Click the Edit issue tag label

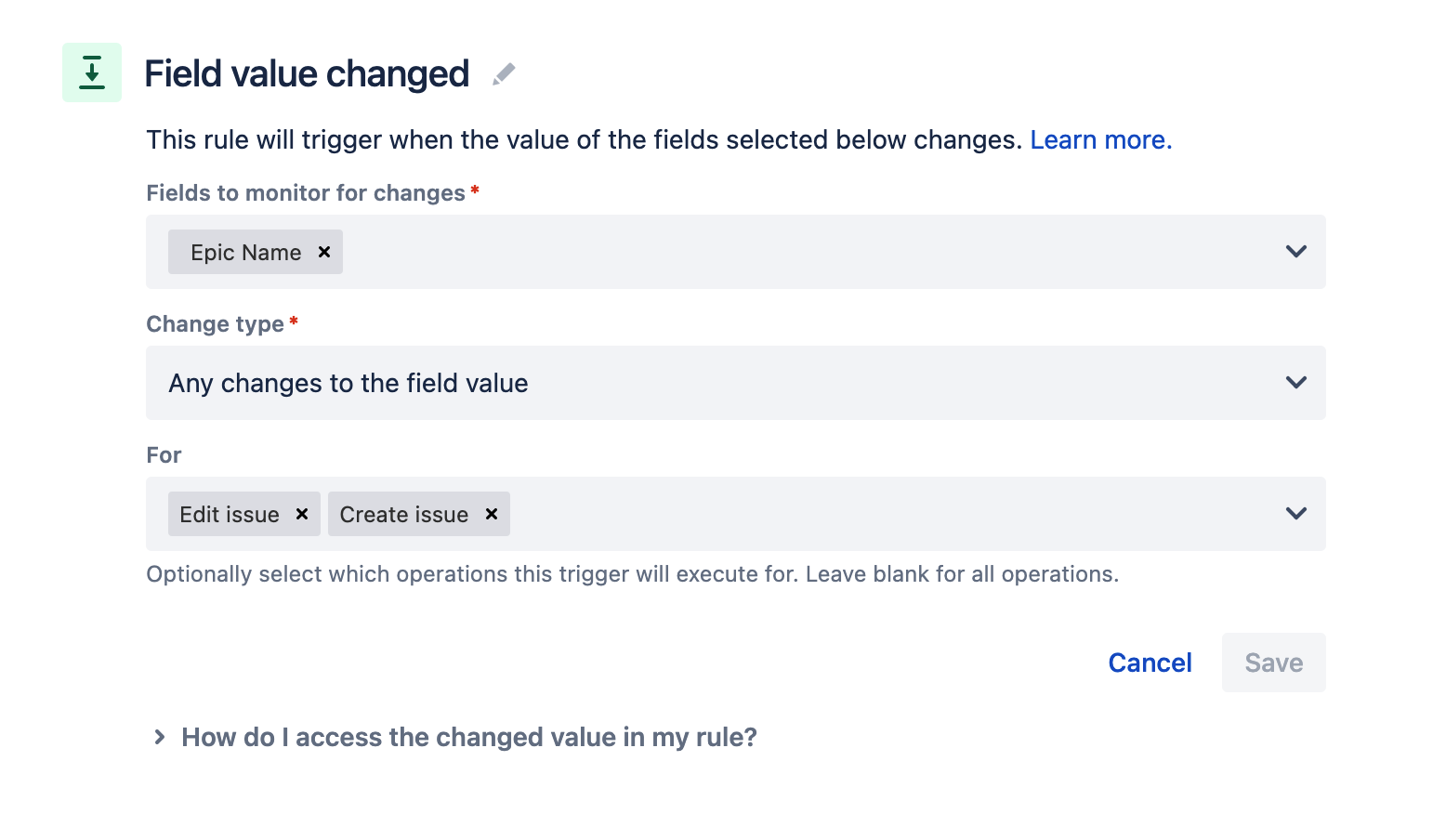[230, 515]
